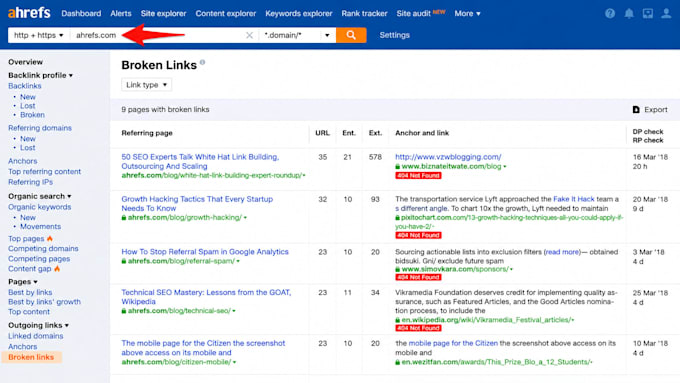Open Rank tracker
This screenshot has width=680, height=383.
tap(364, 13)
